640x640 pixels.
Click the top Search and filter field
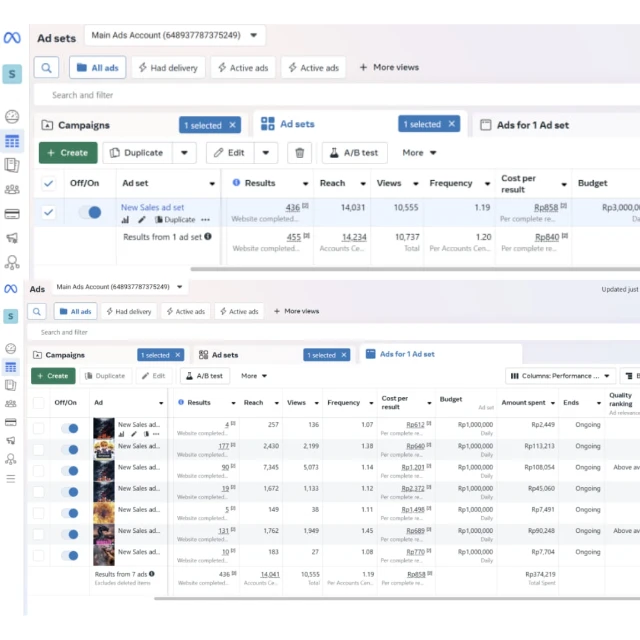pyautogui.click(x=300, y=95)
